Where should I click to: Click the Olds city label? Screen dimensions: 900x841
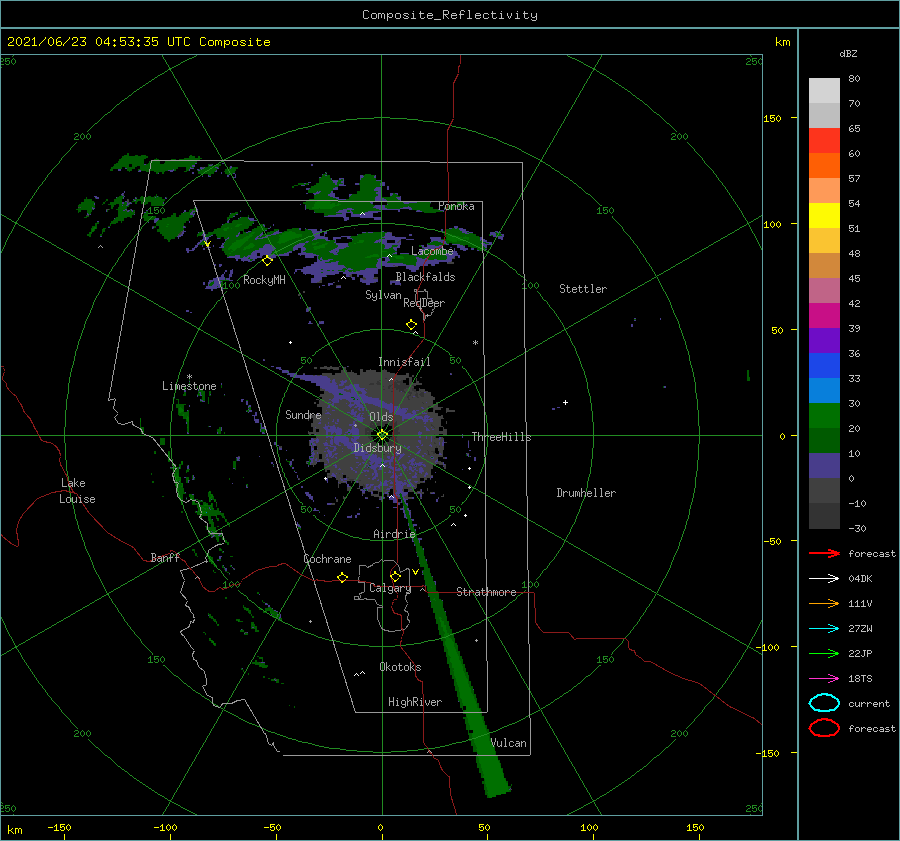coord(381,417)
